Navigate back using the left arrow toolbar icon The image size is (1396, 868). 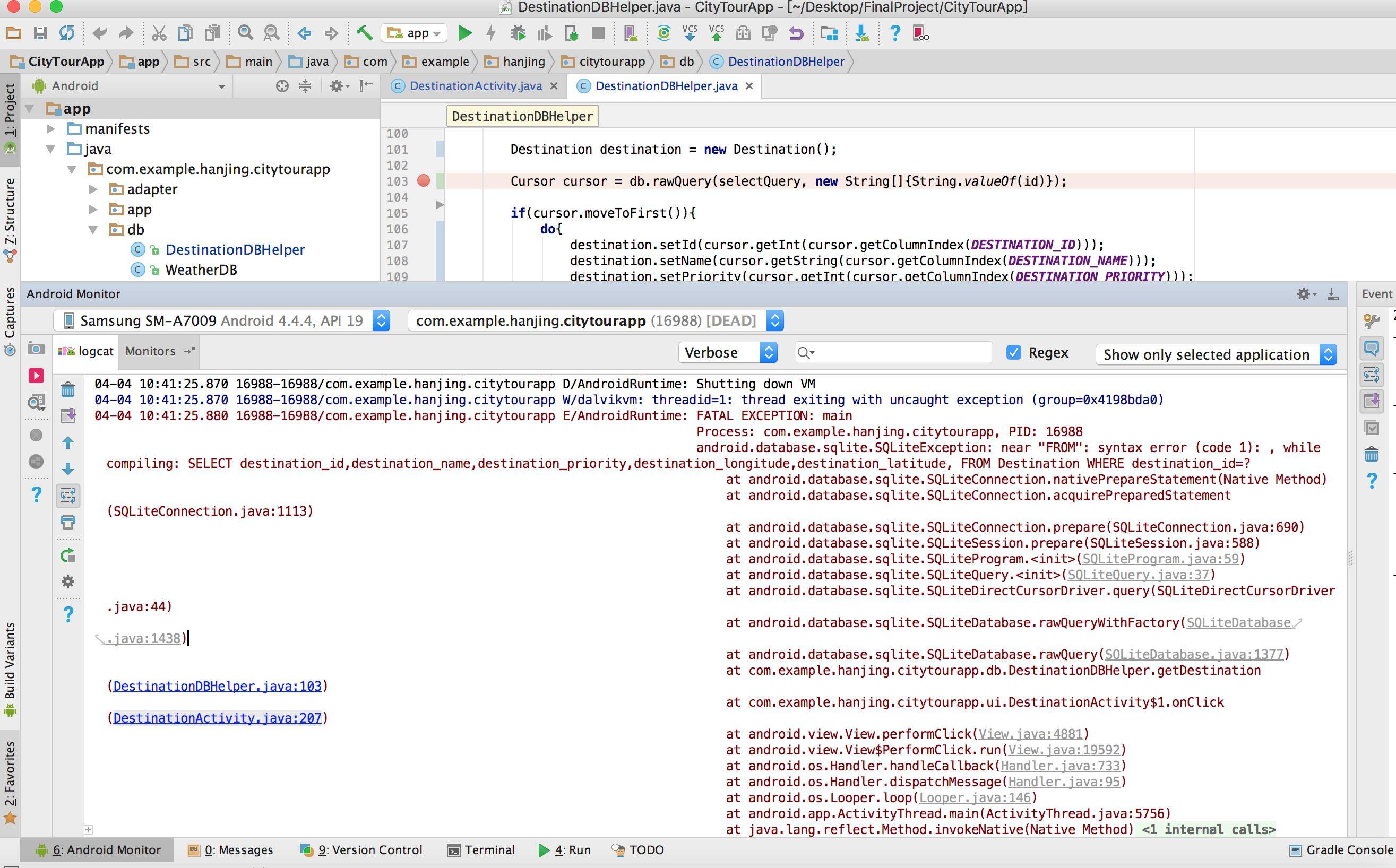305,33
